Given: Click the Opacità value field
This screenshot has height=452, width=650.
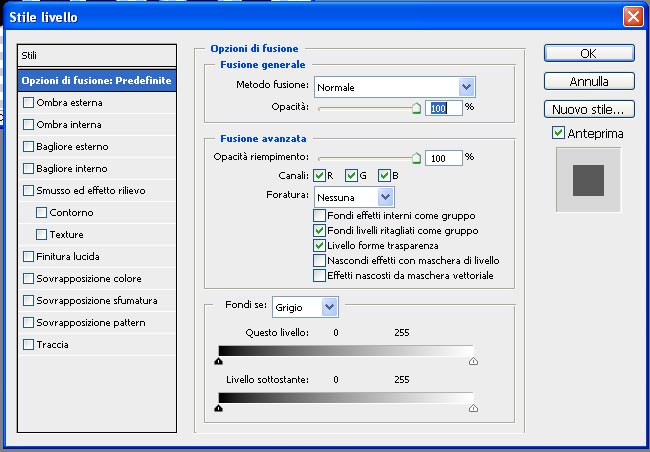Looking at the screenshot, I should click(444, 108).
